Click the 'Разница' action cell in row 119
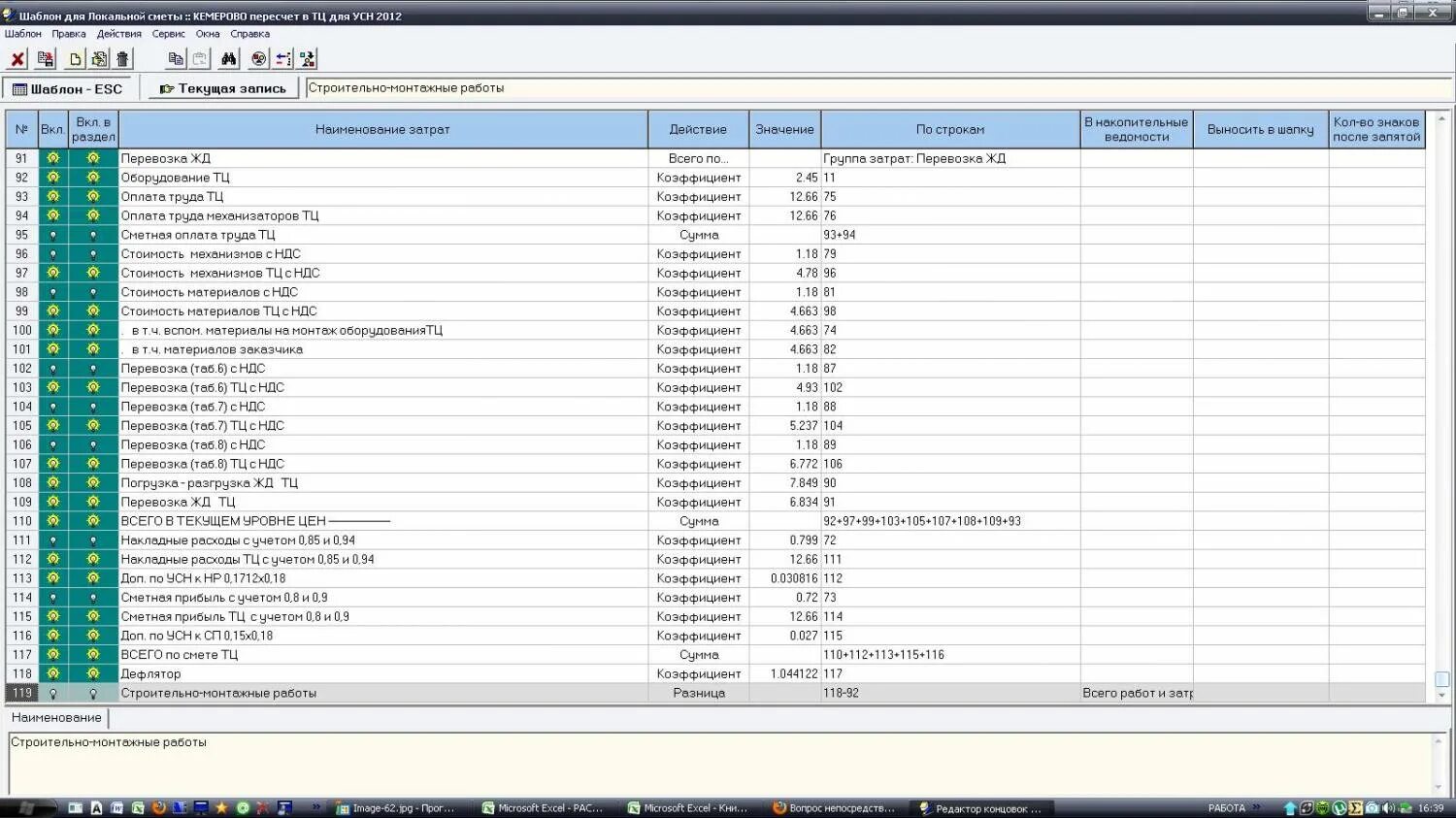Viewport: 1456px width, 818px height. [699, 694]
